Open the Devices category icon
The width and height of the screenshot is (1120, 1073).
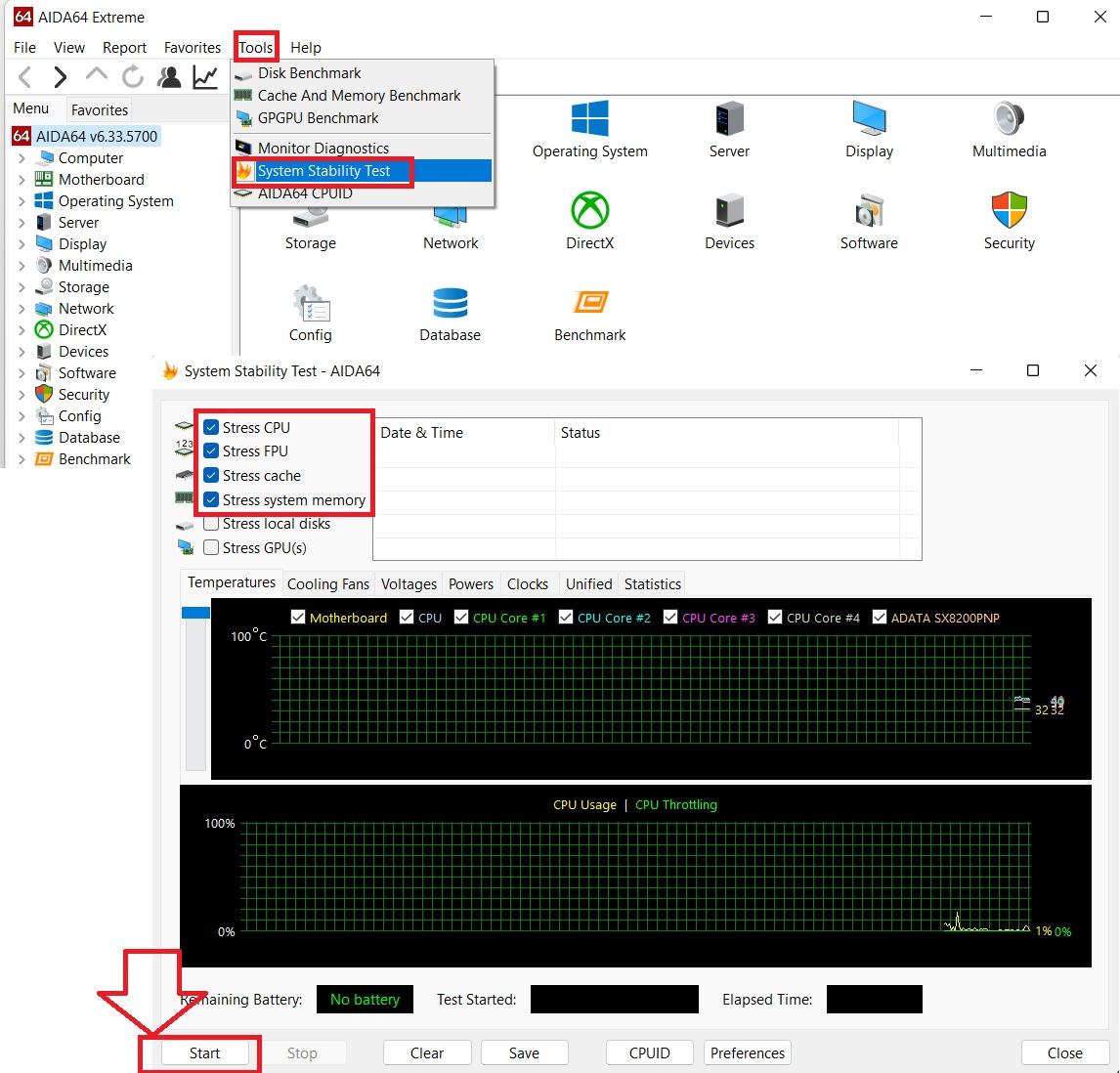[729, 210]
